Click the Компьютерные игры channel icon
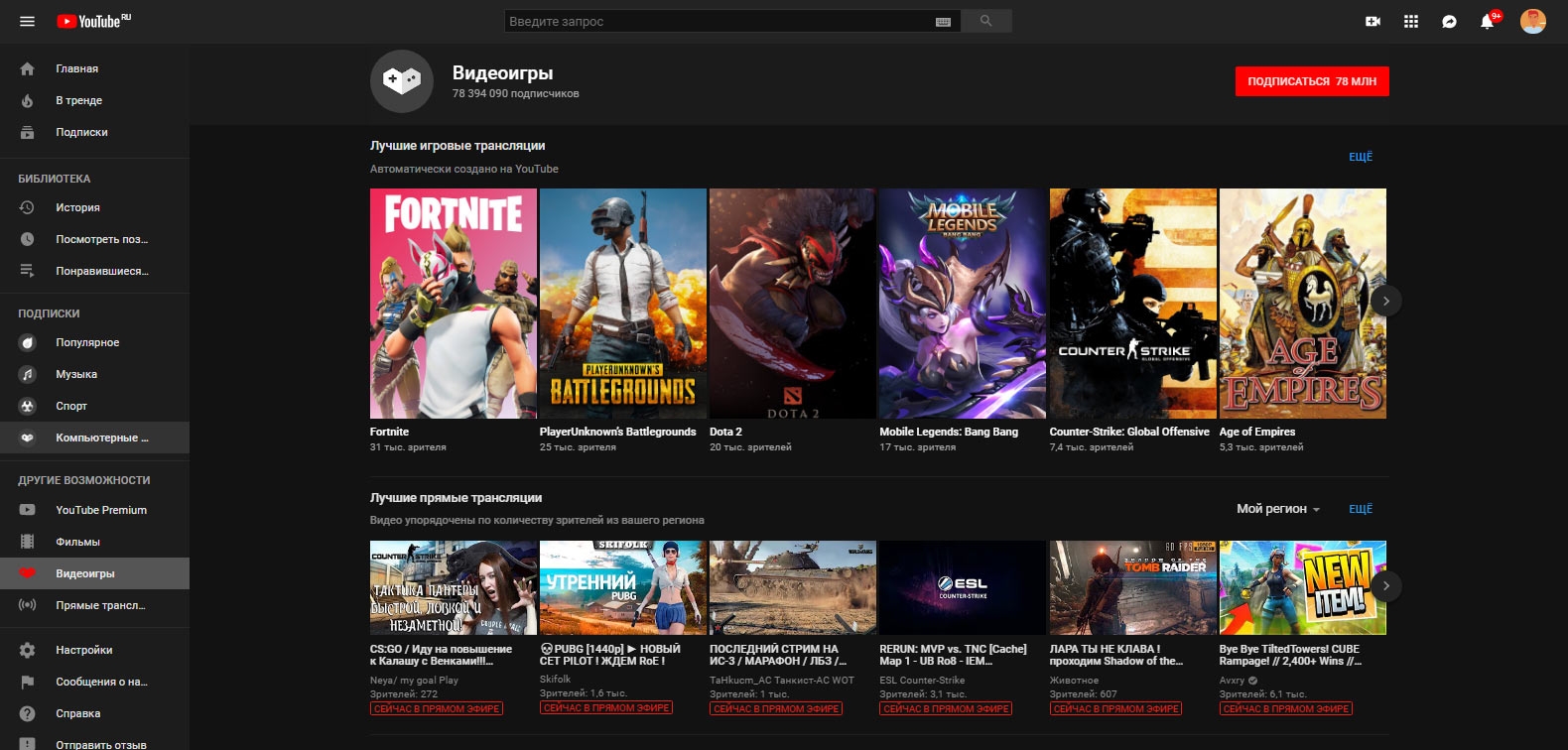The height and width of the screenshot is (750, 1568). 28,437
